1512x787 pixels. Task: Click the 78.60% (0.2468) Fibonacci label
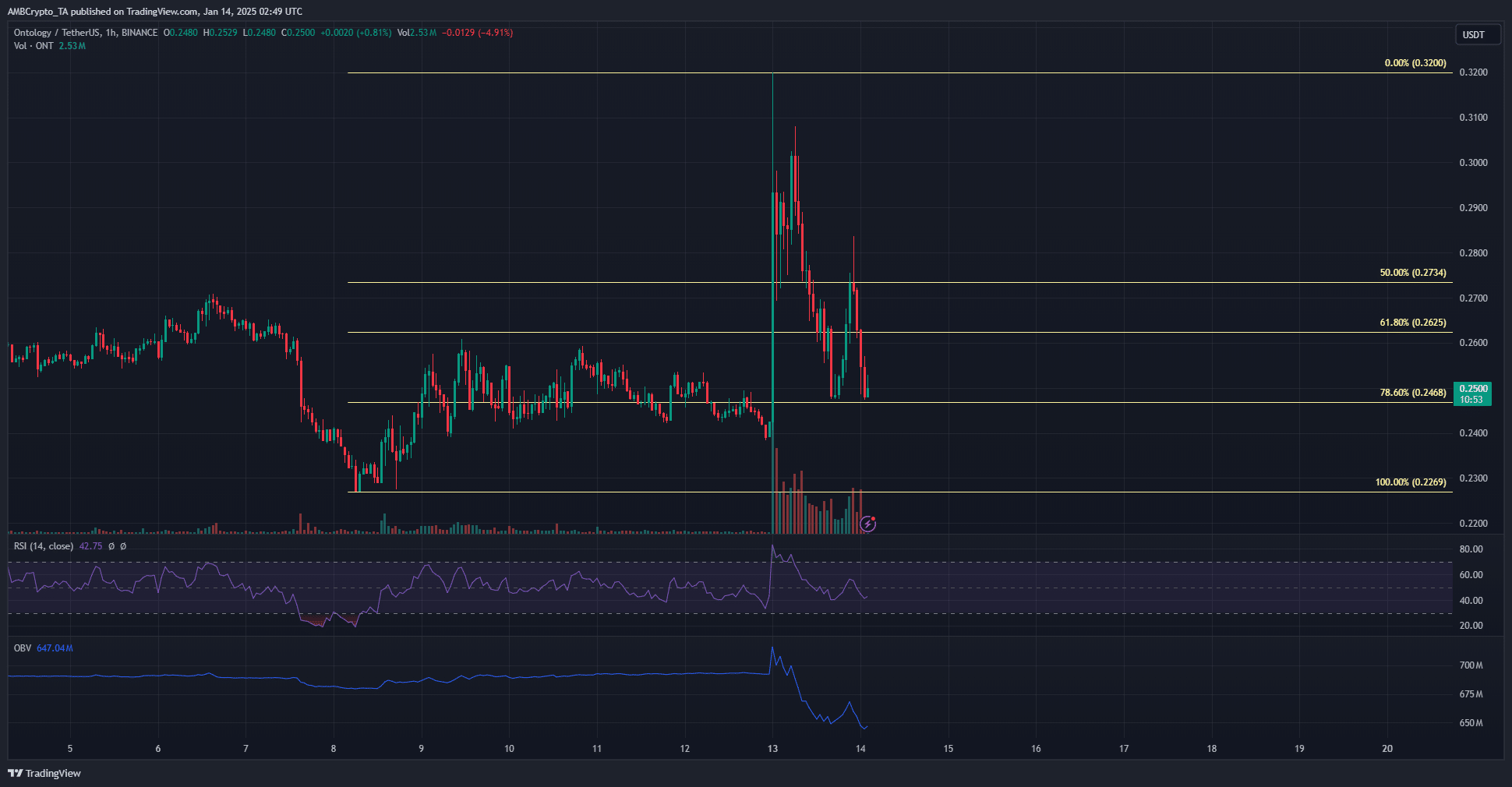[1412, 393]
